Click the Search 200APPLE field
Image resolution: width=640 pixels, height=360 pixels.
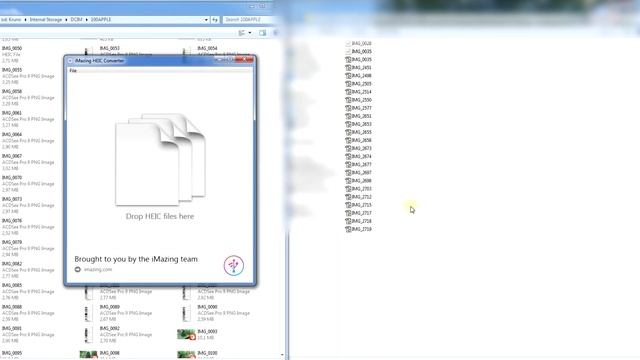click(x=247, y=20)
